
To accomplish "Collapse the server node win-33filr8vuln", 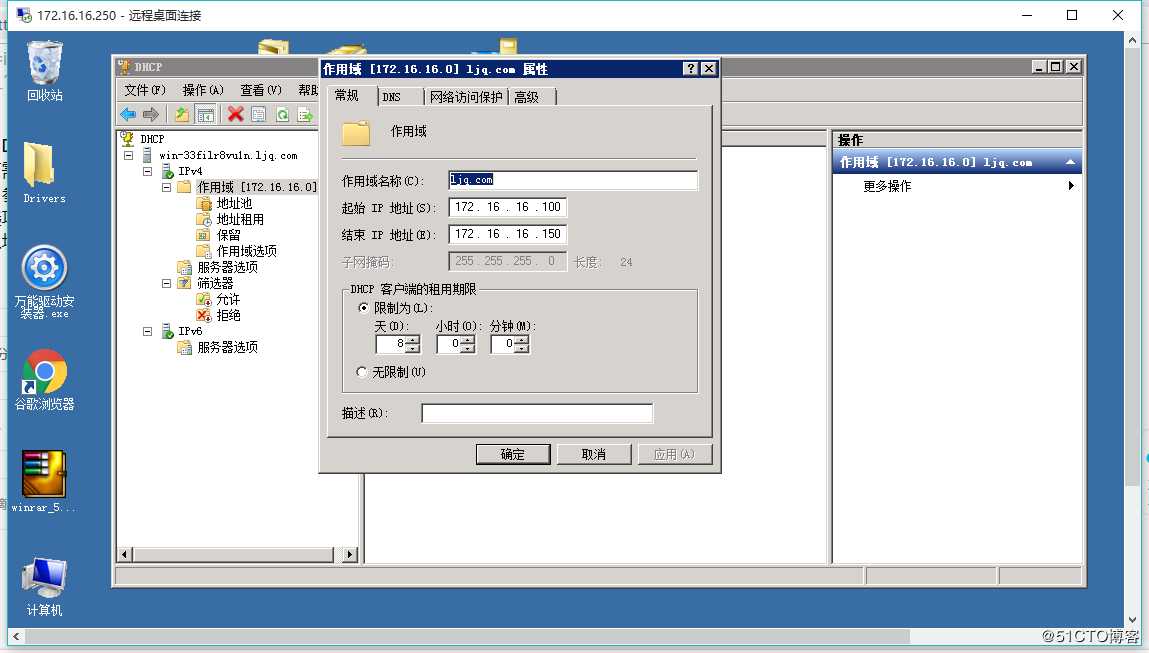I will tap(129, 155).
